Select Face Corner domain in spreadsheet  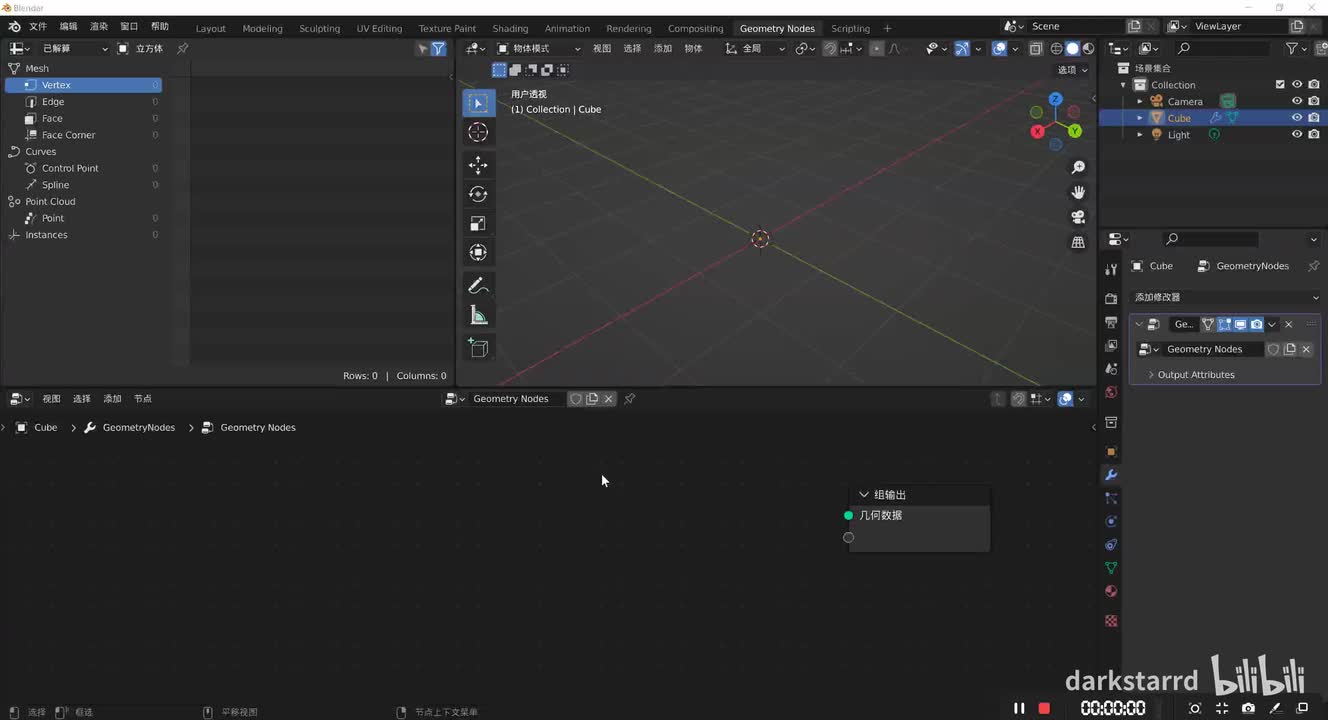point(83,135)
